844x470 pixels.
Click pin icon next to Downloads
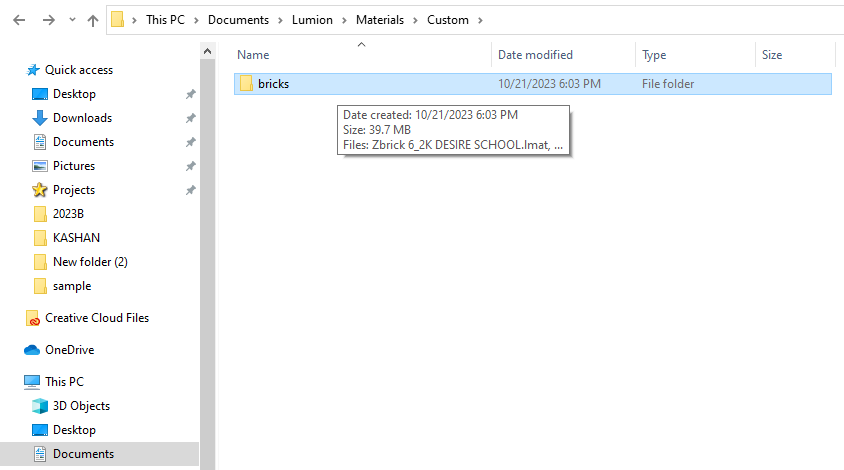pyautogui.click(x=191, y=118)
